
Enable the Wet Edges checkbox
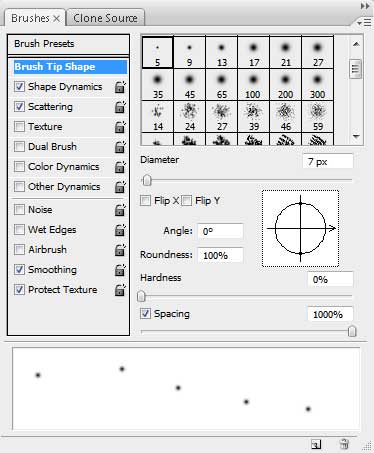tap(19, 230)
